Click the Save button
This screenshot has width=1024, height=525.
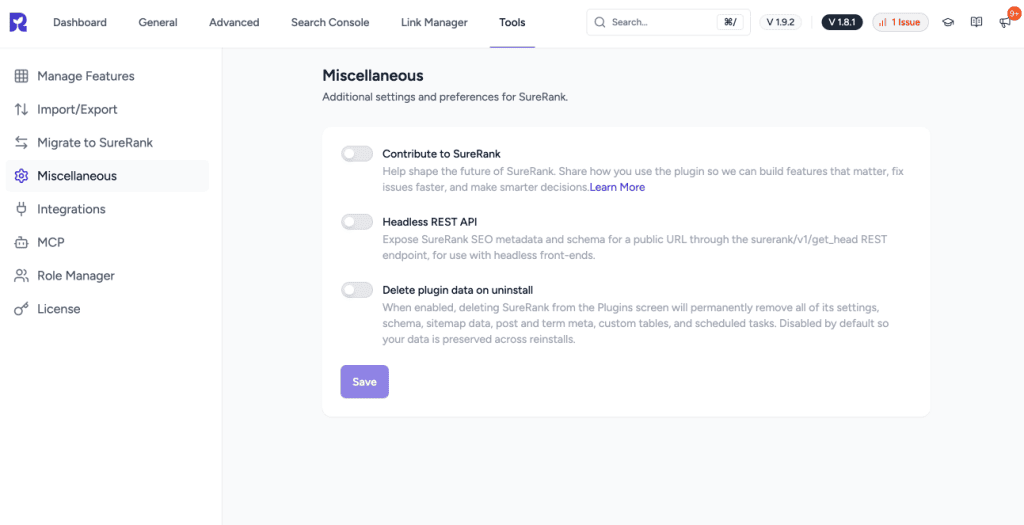[x=364, y=382]
